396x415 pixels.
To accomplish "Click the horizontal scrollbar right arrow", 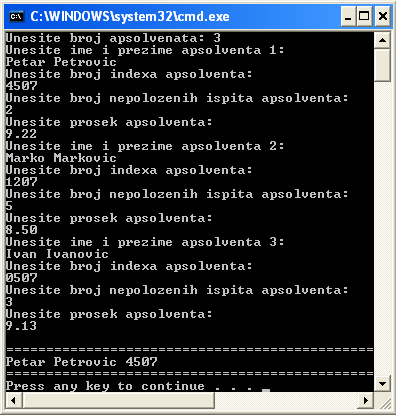I will (x=366, y=400).
